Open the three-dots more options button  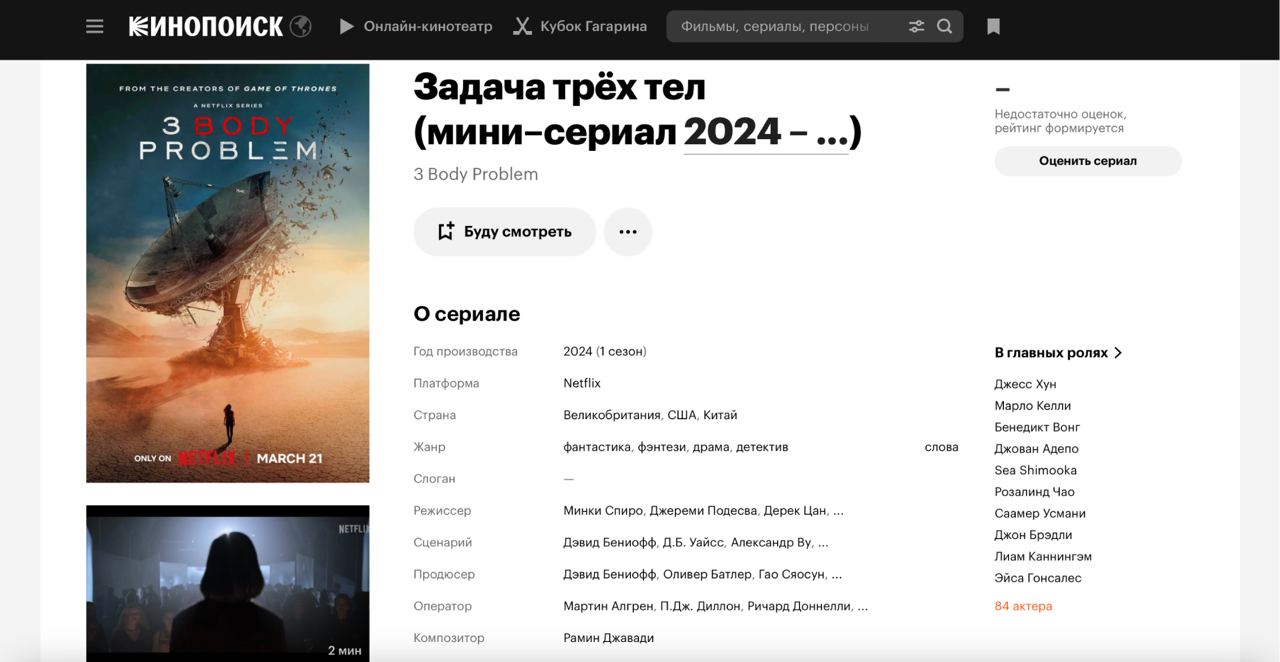pyautogui.click(x=628, y=232)
